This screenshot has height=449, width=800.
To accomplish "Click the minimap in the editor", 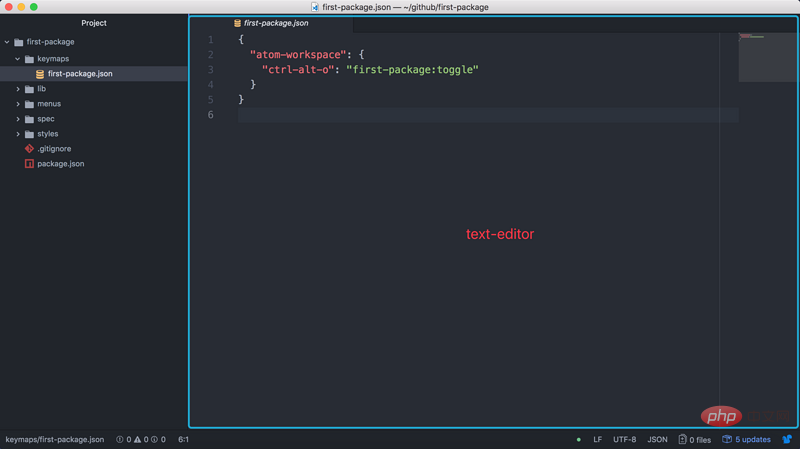I will (767, 57).
